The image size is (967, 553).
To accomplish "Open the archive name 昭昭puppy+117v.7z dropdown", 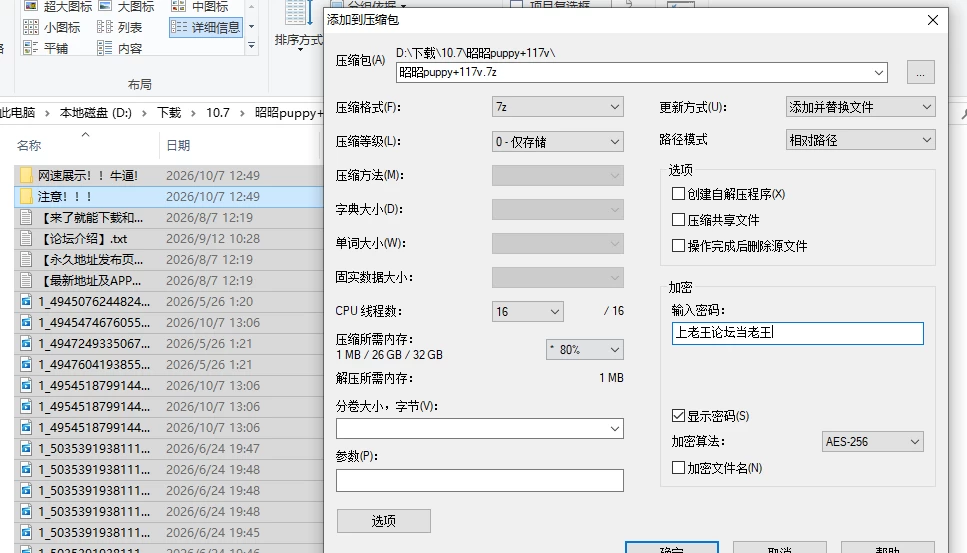I will pyautogui.click(x=879, y=73).
